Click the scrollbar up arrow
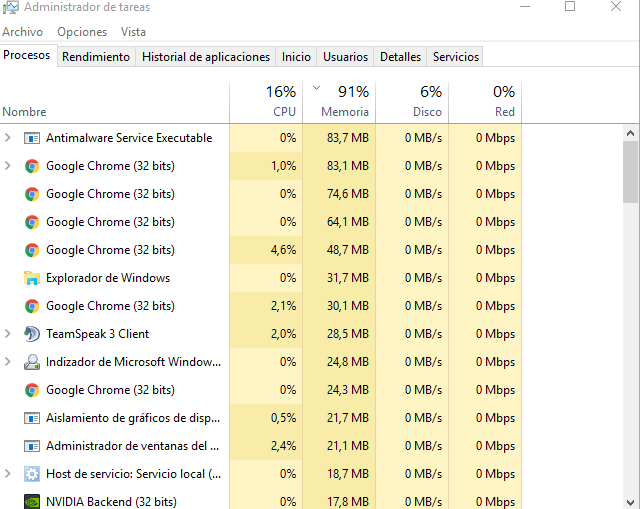Viewport: 640px width, 509px height. tap(631, 133)
